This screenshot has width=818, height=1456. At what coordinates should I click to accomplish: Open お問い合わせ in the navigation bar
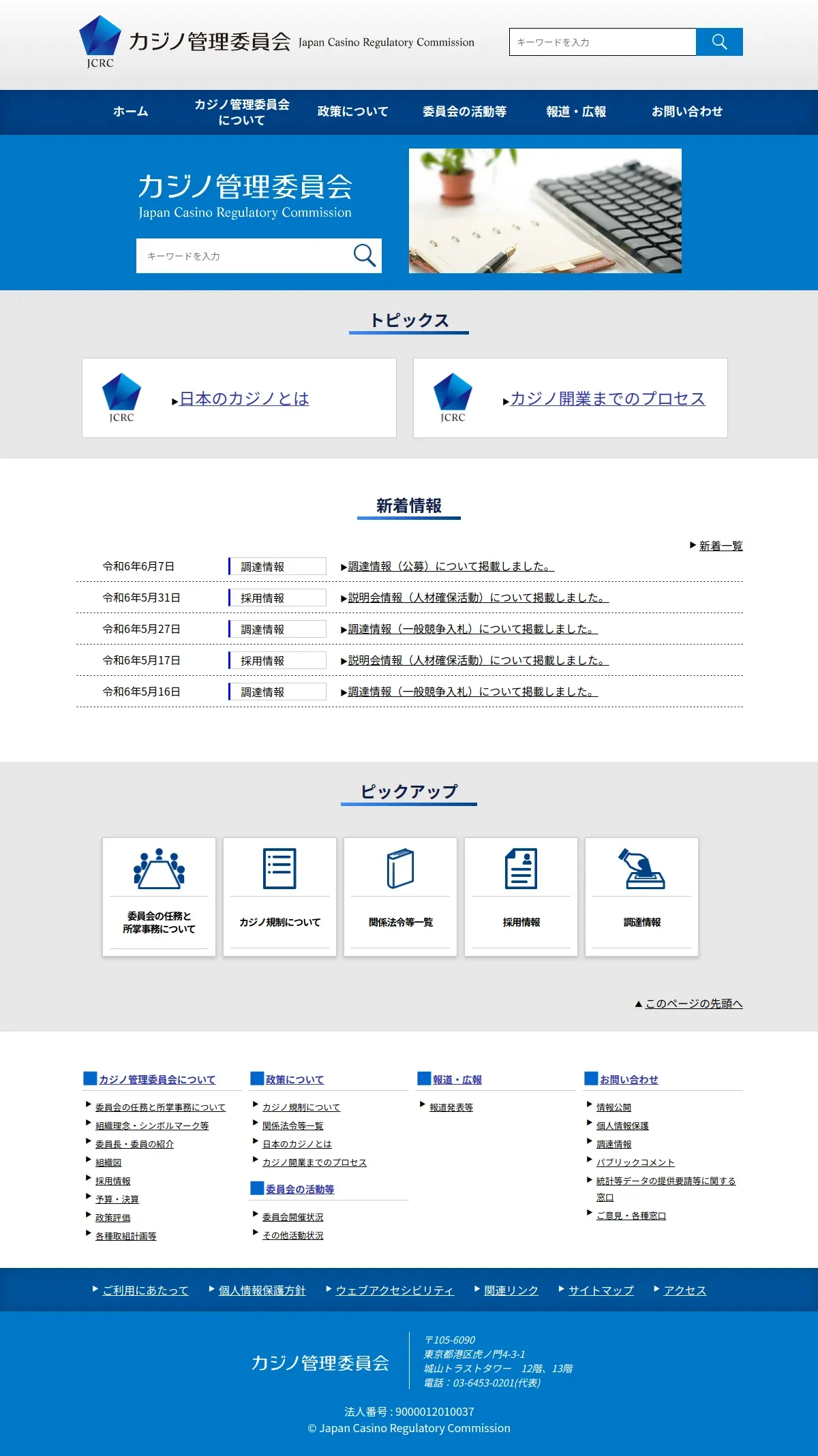click(687, 112)
